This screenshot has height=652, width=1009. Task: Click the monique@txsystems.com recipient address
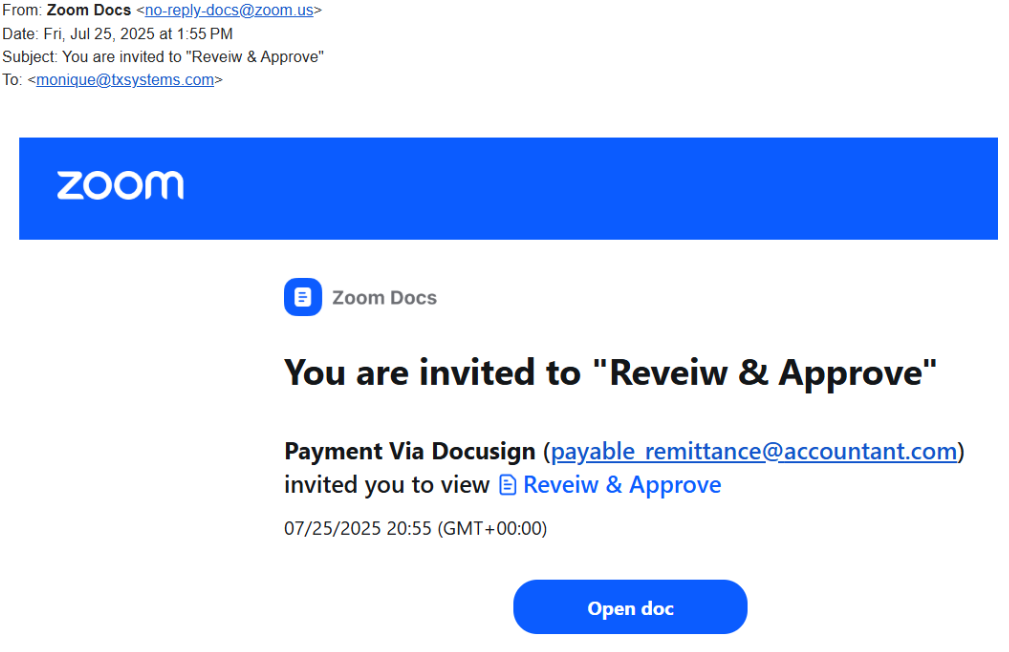click(125, 80)
